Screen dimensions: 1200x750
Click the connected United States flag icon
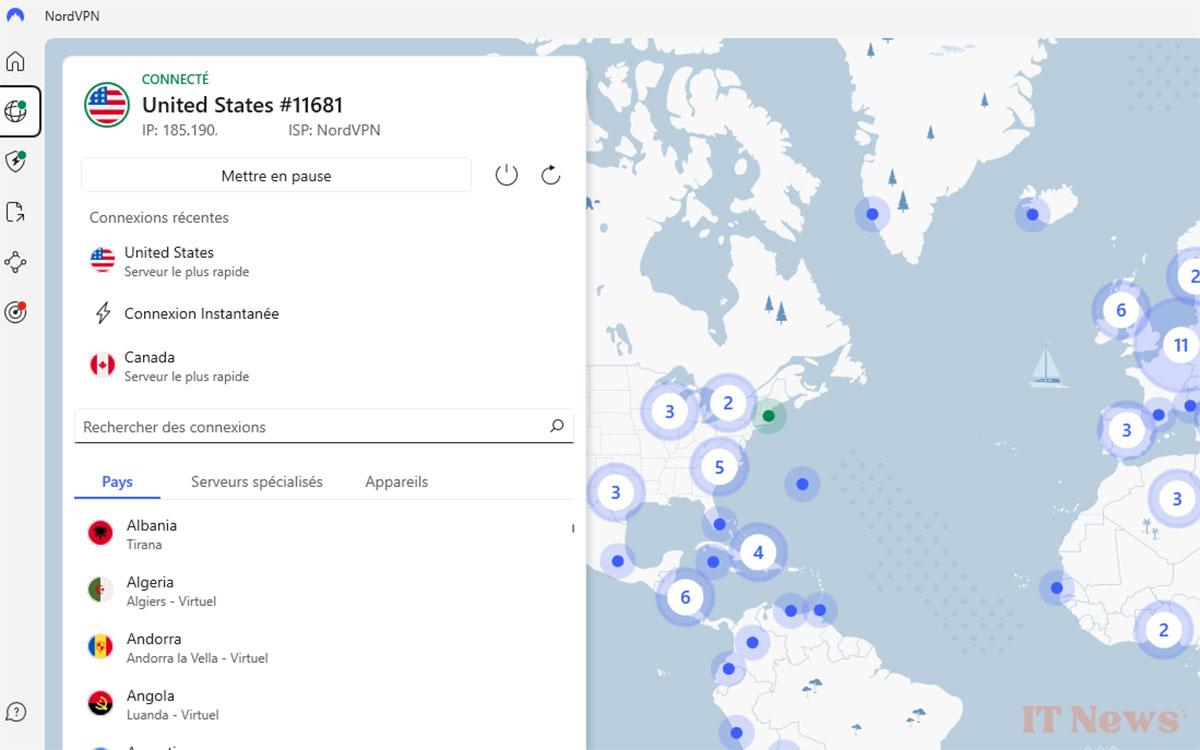coord(107,104)
